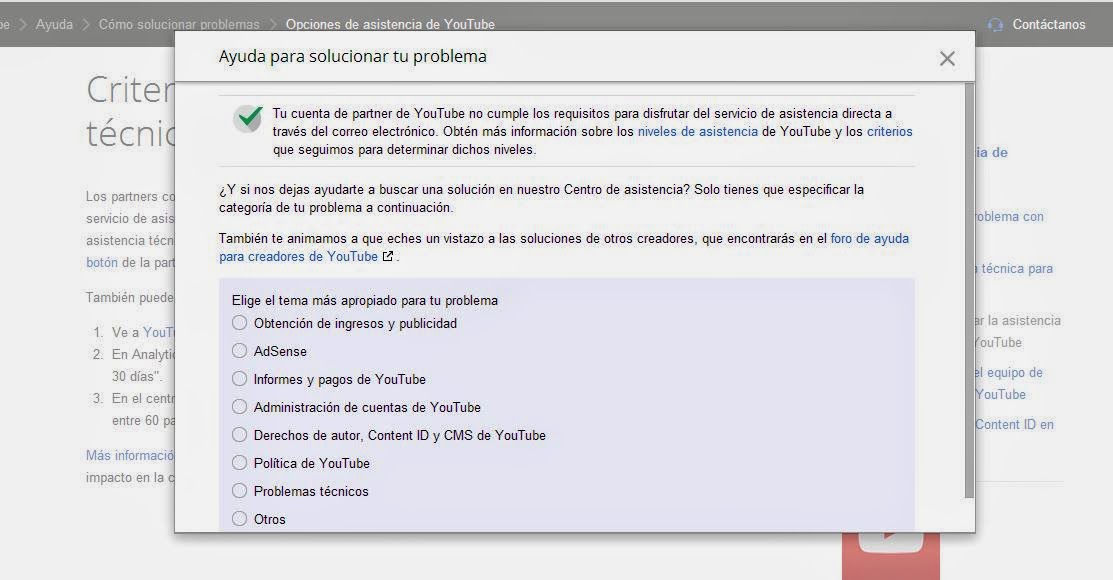Select the AdSense radio button

239,351
